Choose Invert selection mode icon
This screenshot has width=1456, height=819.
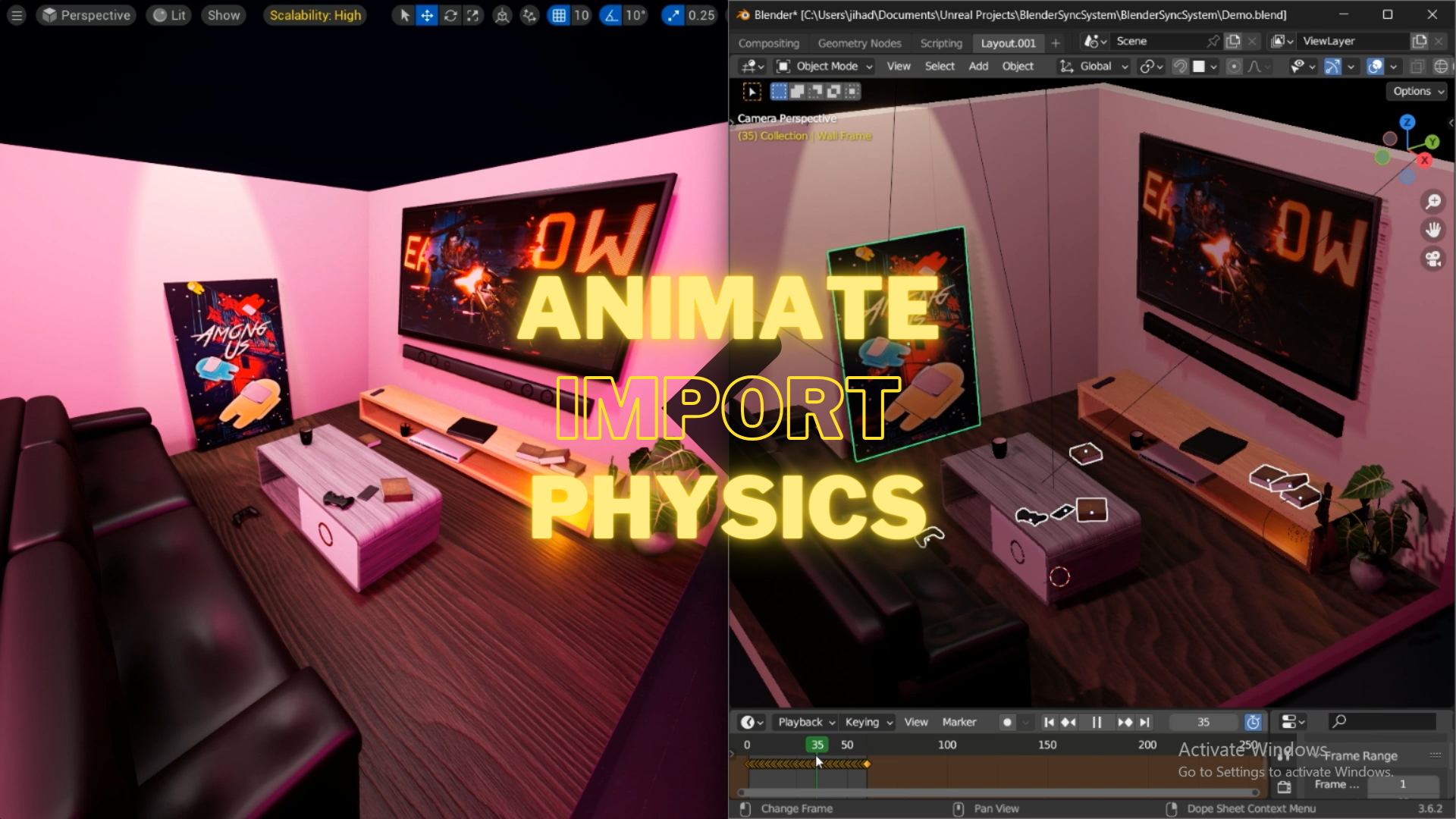(833, 92)
